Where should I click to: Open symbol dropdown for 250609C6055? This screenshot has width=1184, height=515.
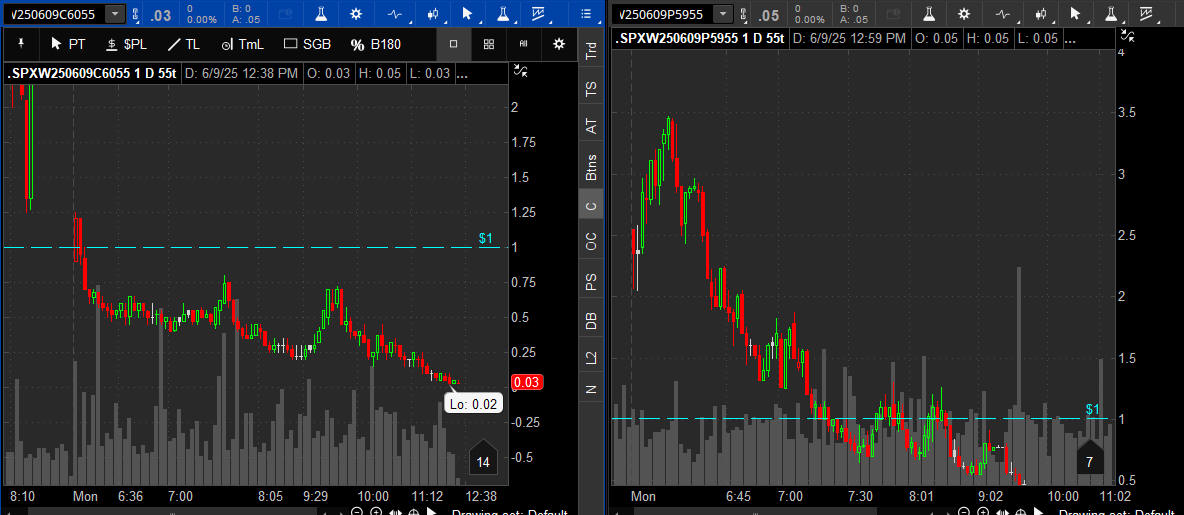click(x=115, y=14)
